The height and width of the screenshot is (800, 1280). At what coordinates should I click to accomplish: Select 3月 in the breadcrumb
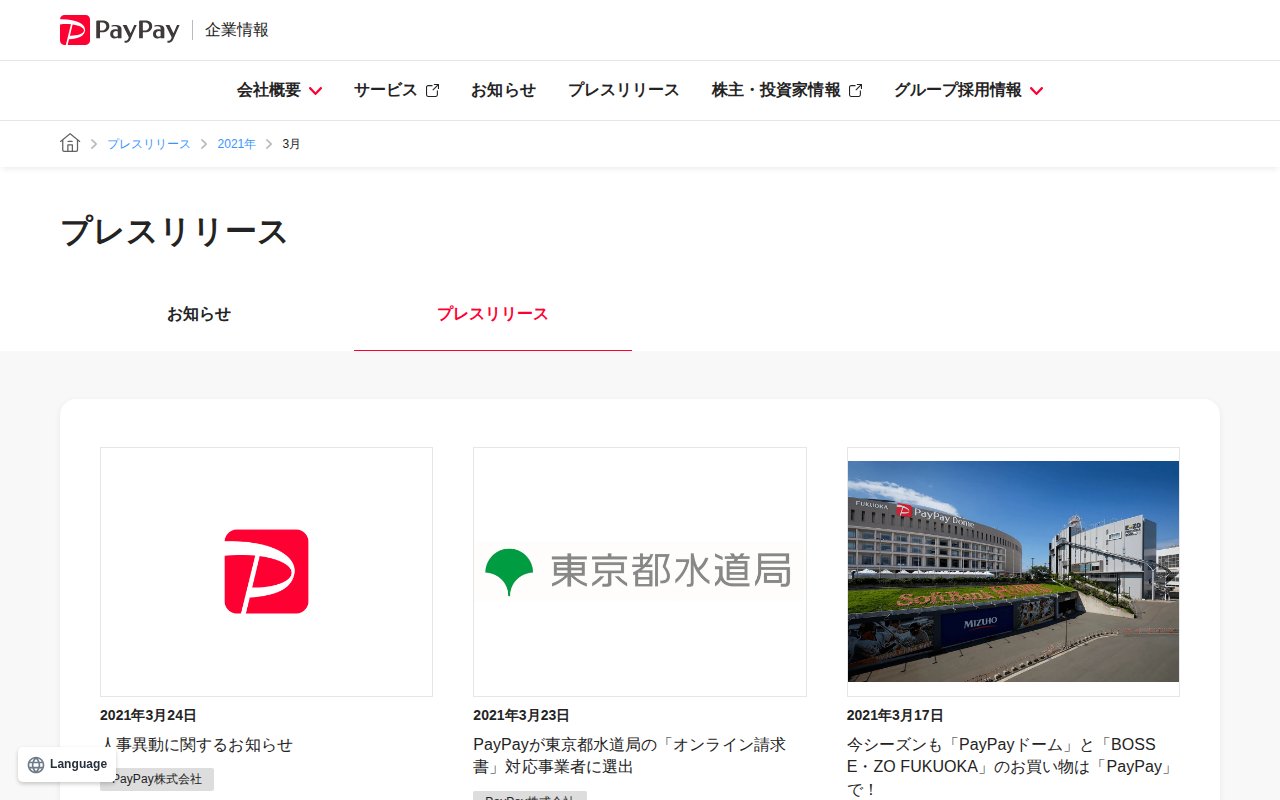(291, 144)
